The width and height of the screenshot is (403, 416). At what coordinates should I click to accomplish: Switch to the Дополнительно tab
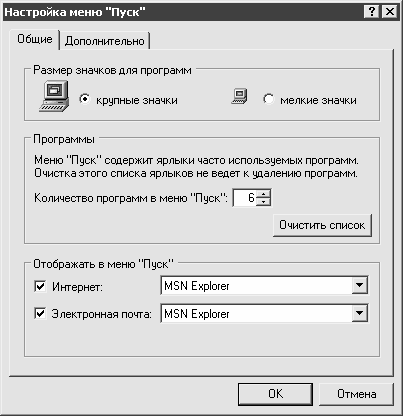point(105,41)
